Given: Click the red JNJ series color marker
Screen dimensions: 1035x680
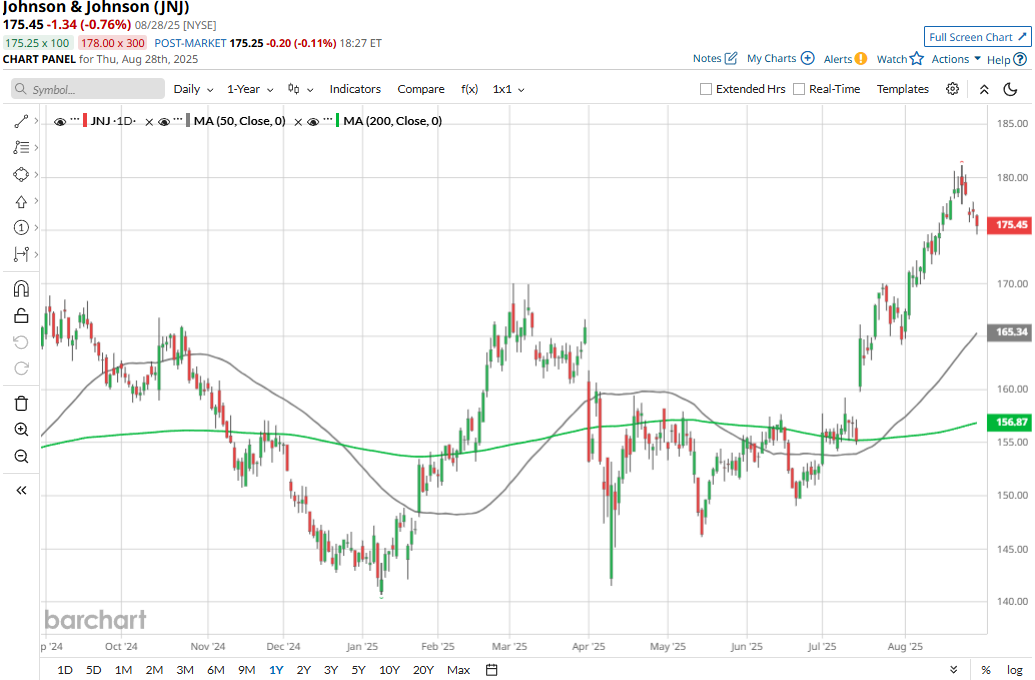Looking at the screenshot, I should [x=84, y=121].
